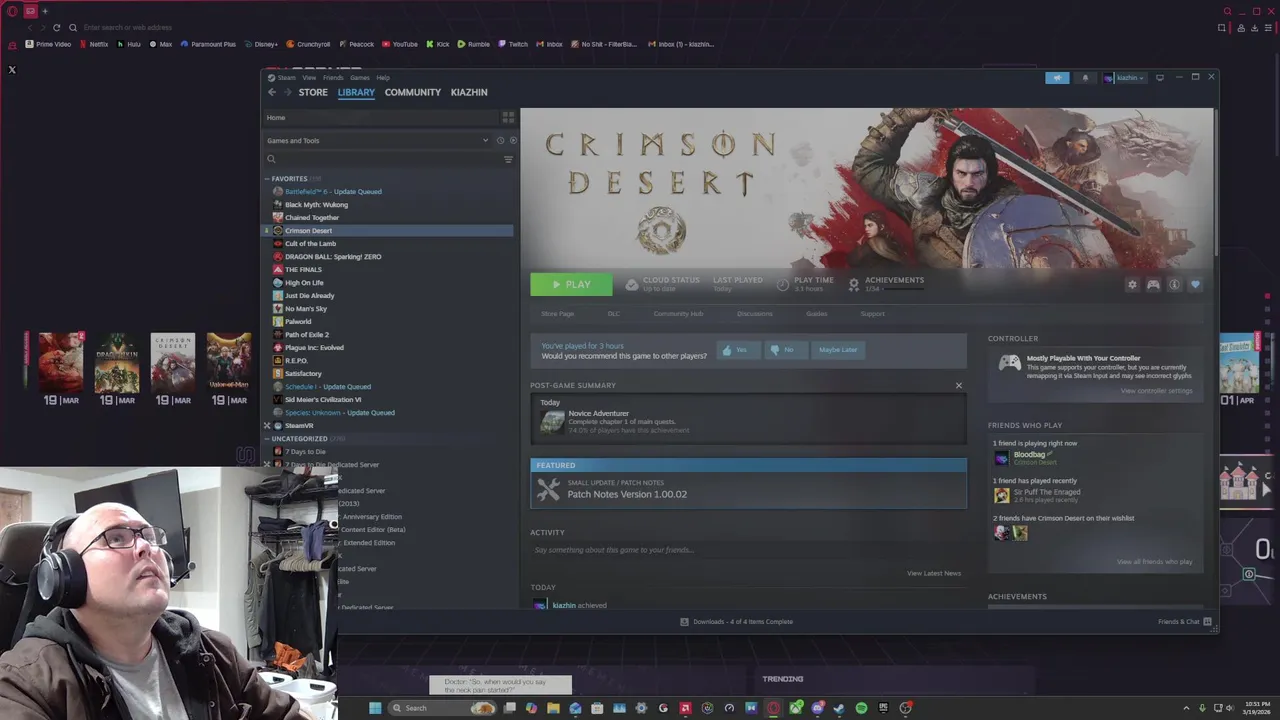Open Support link for Crimson Desert
The width and height of the screenshot is (1280, 720).
pos(873,314)
